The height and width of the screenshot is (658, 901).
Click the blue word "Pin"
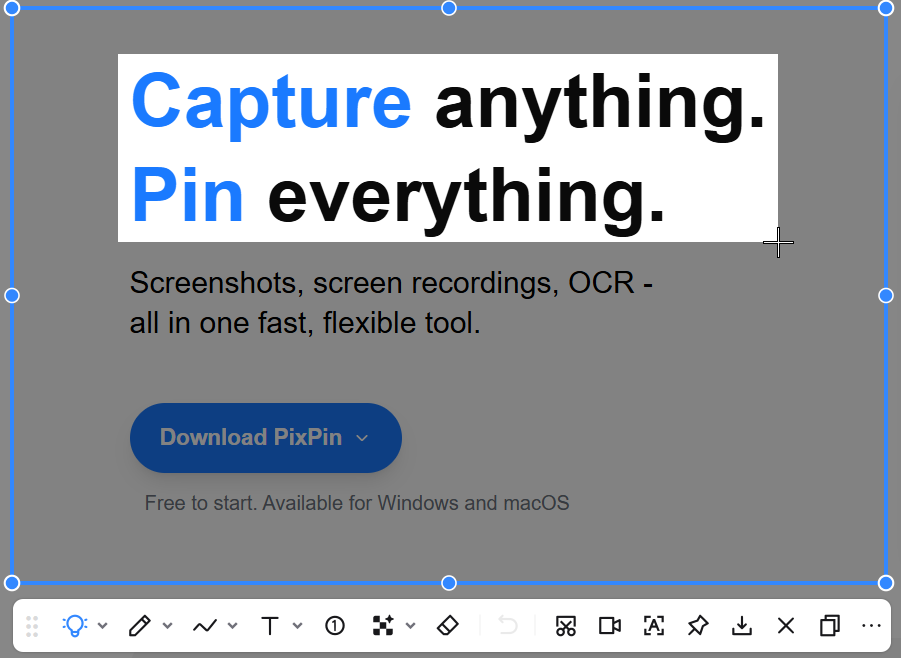click(x=187, y=194)
